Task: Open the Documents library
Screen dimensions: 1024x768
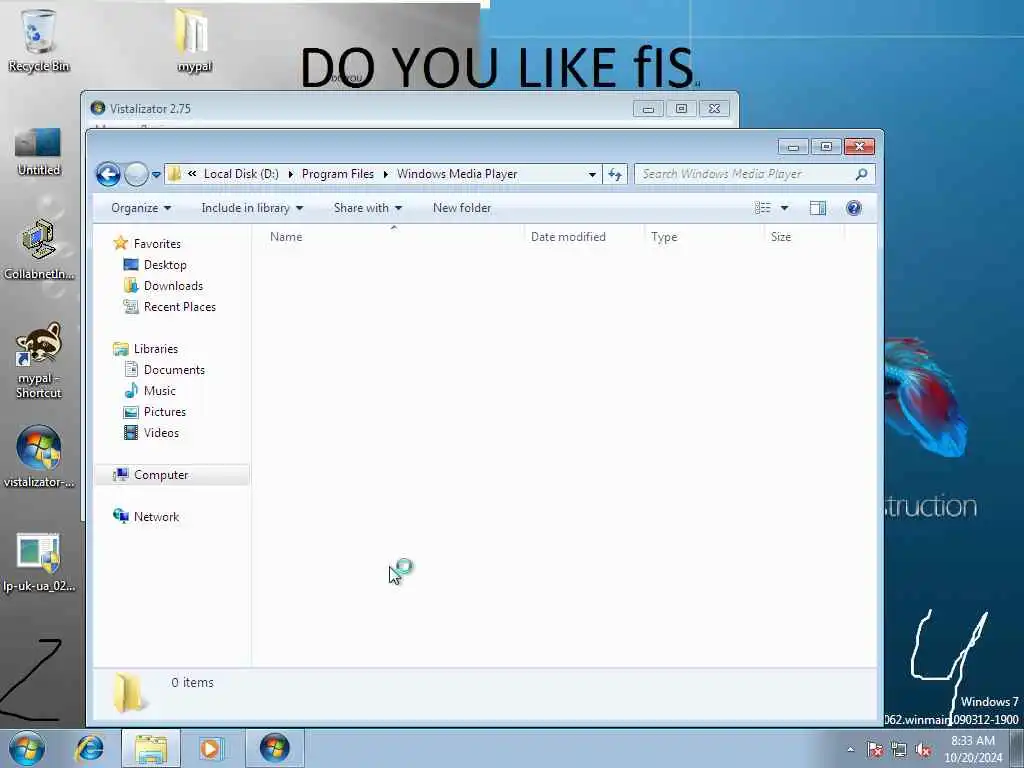Action: (x=174, y=370)
